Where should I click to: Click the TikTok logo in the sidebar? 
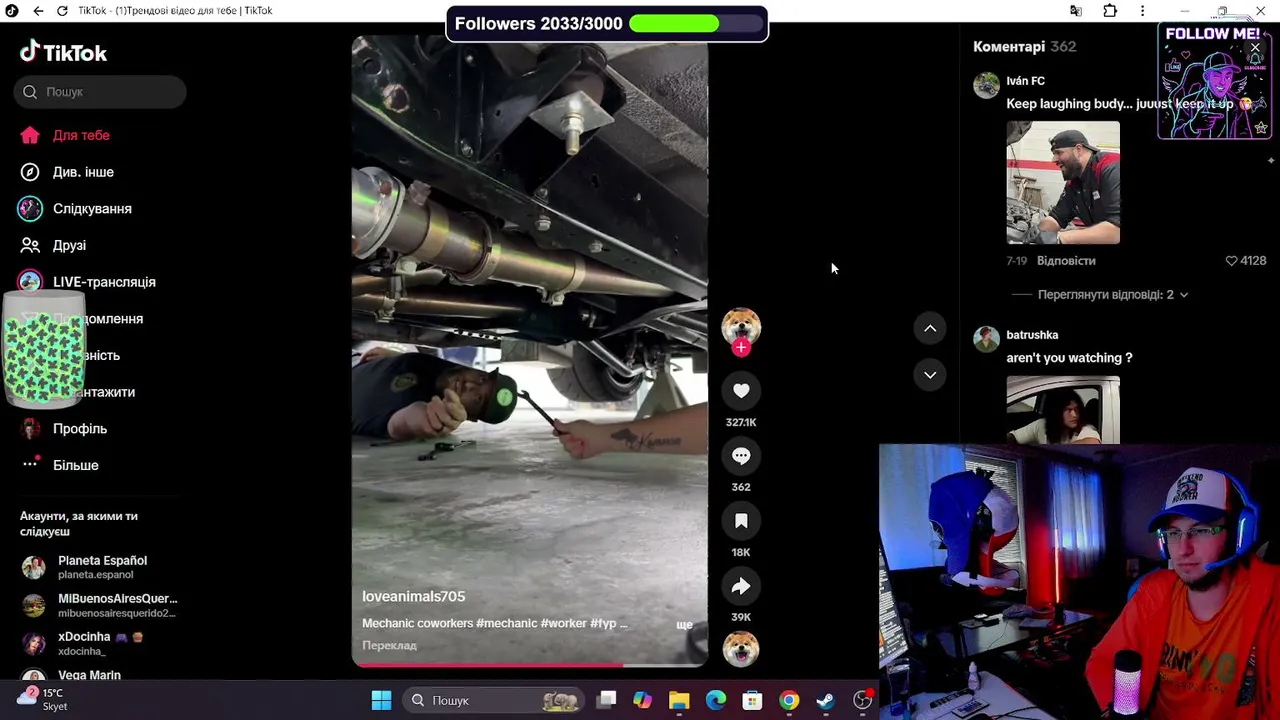63,52
